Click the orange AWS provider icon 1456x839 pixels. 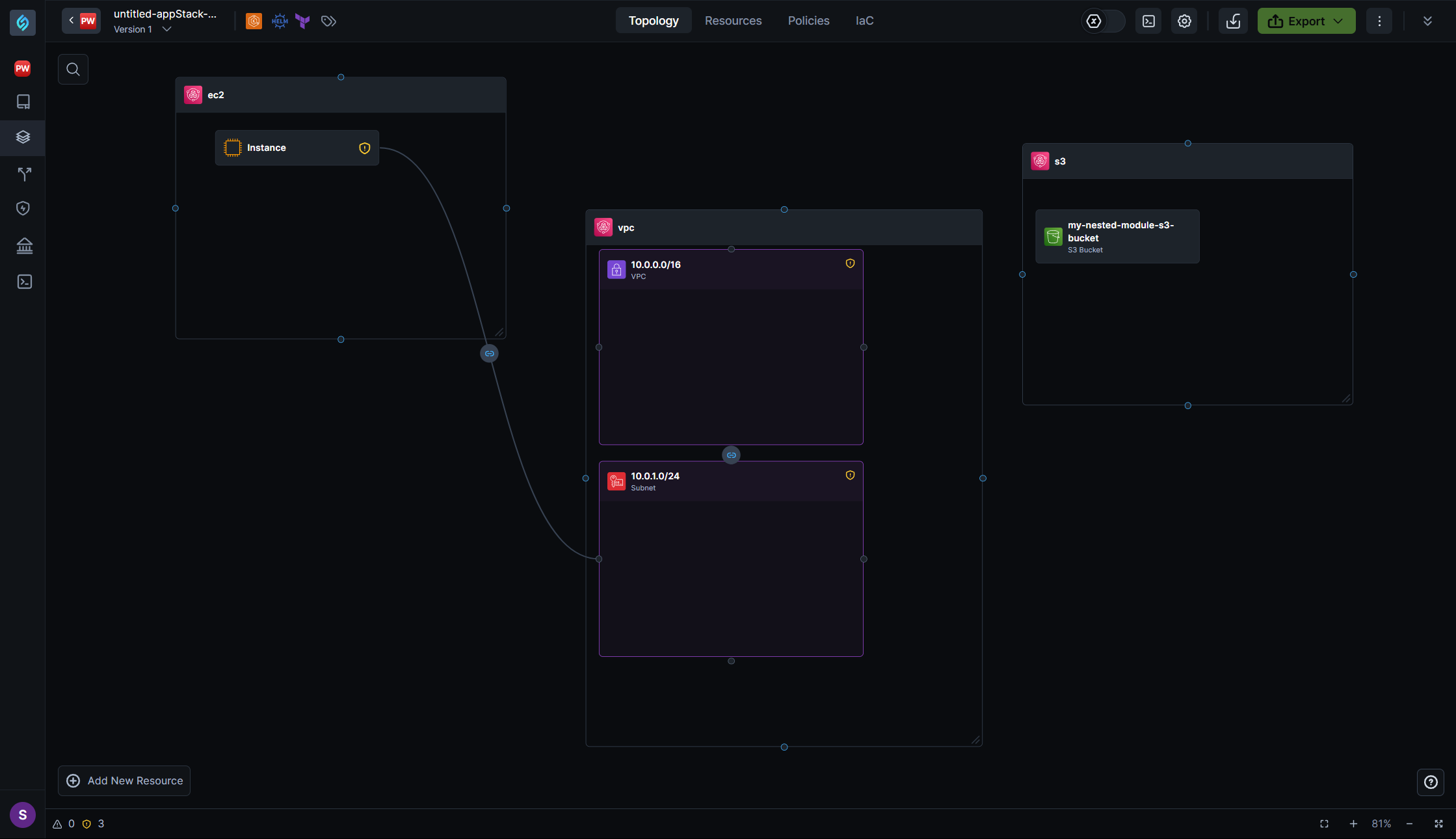point(254,21)
